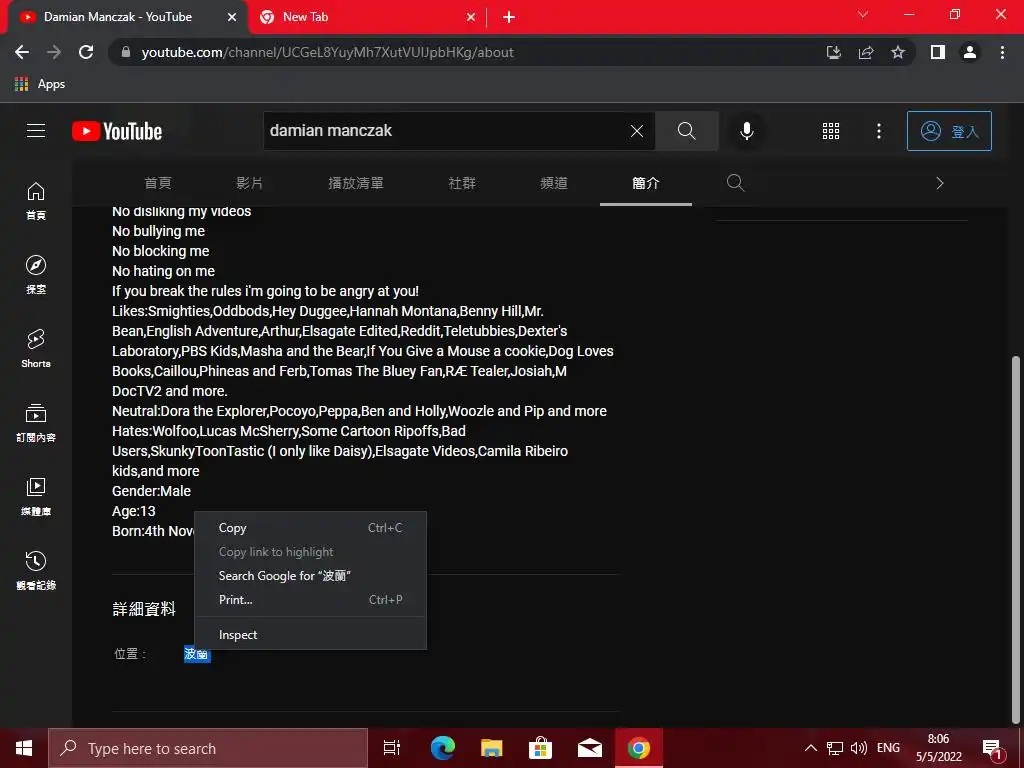The height and width of the screenshot is (768, 1024).
Task: Clear the search box with the X icon
Action: tap(637, 131)
